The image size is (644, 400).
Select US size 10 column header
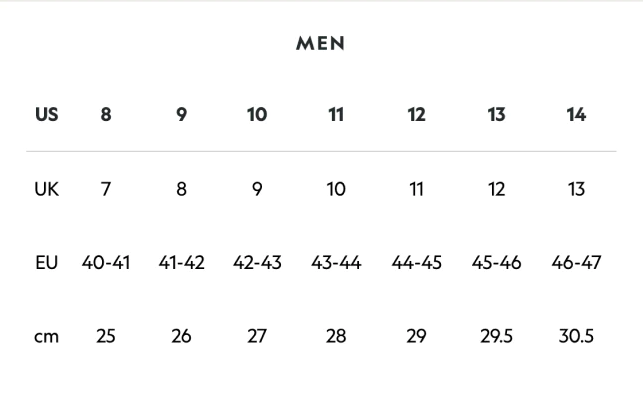pyautogui.click(x=257, y=115)
